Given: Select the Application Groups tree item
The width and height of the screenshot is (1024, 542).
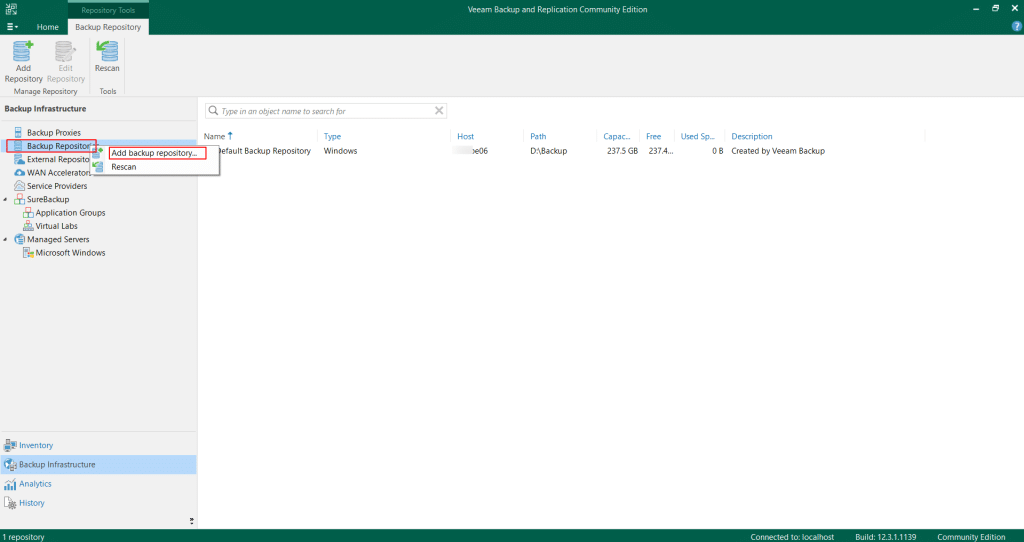Looking at the screenshot, I should tap(71, 213).
